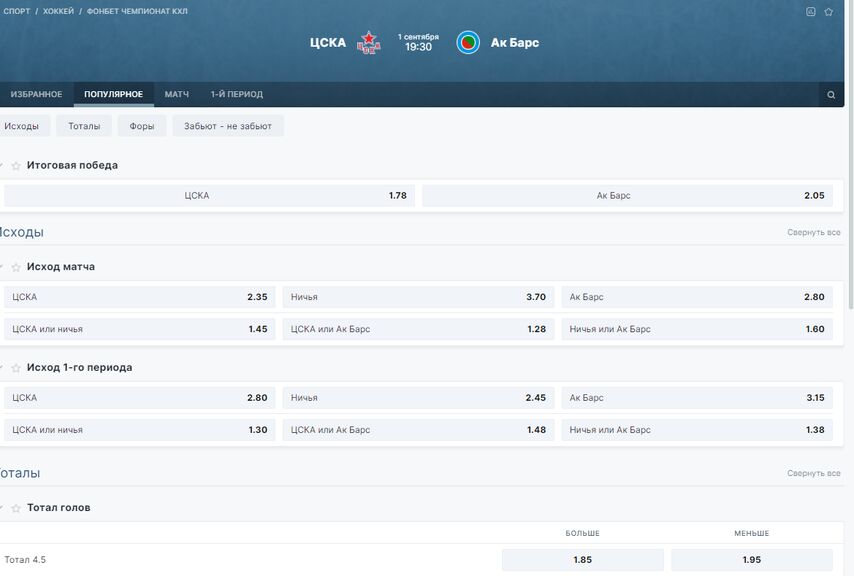Viewport: 854px width, 576px height.
Task: Collapse the Тотал голов section
Action: (2, 507)
